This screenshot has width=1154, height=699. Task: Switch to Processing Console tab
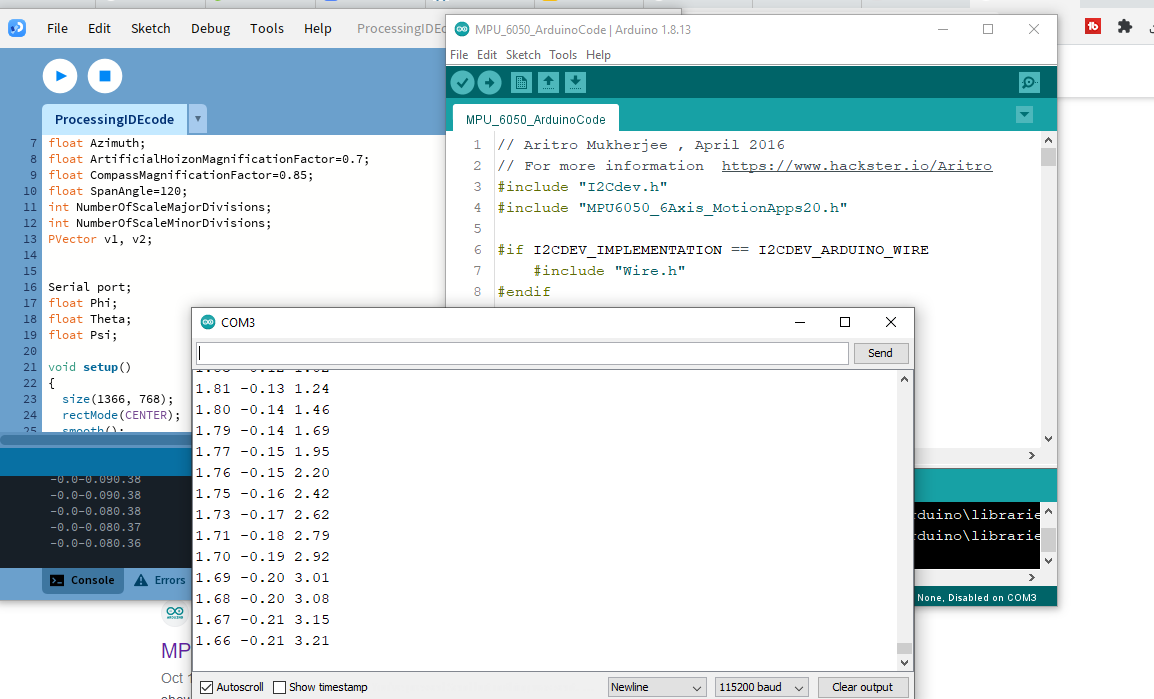point(82,580)
